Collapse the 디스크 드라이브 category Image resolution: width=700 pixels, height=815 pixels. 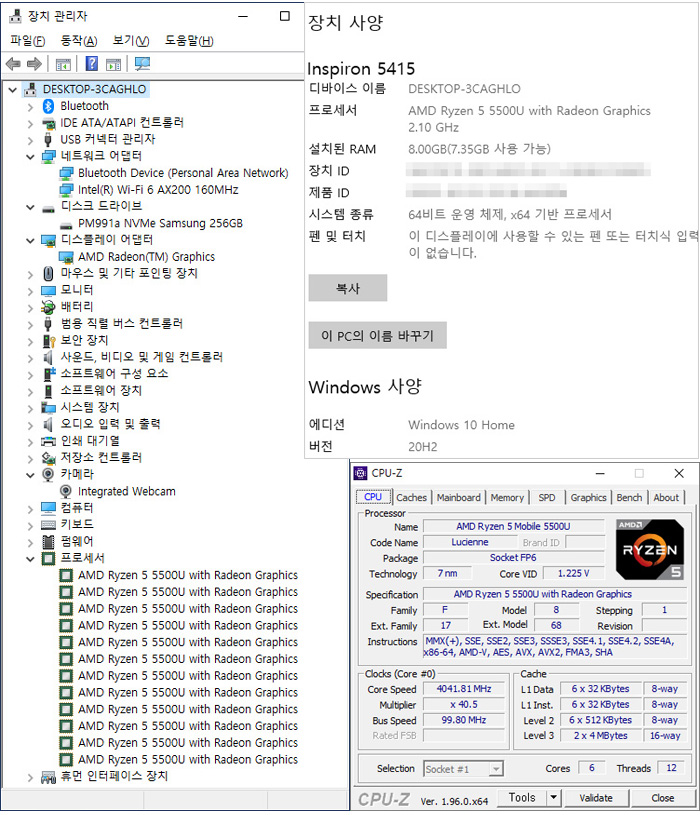(x=30, y=207)
